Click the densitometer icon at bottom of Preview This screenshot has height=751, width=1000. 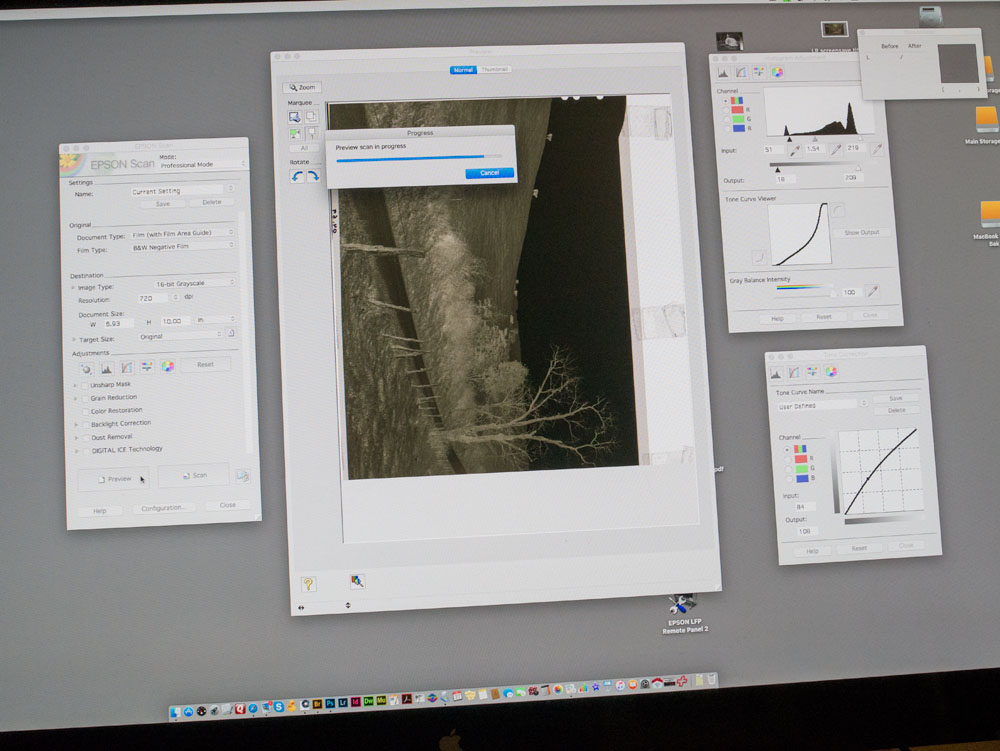click(x=357, y=581)
